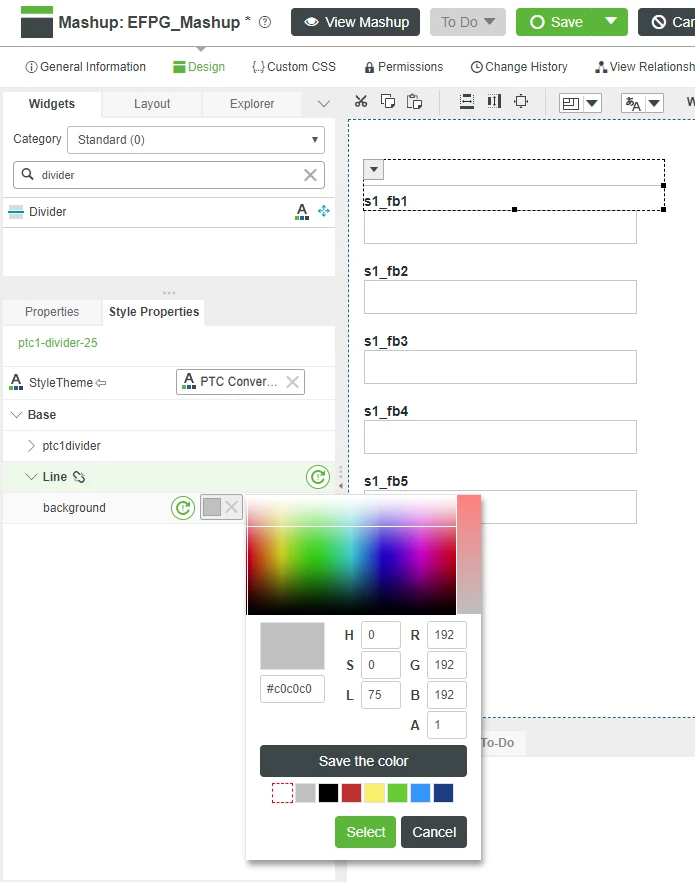Click the Copy icon in the toolbar
Image resolution: width=695 pixels, height=885 pixels.
(x=386, y=101)
